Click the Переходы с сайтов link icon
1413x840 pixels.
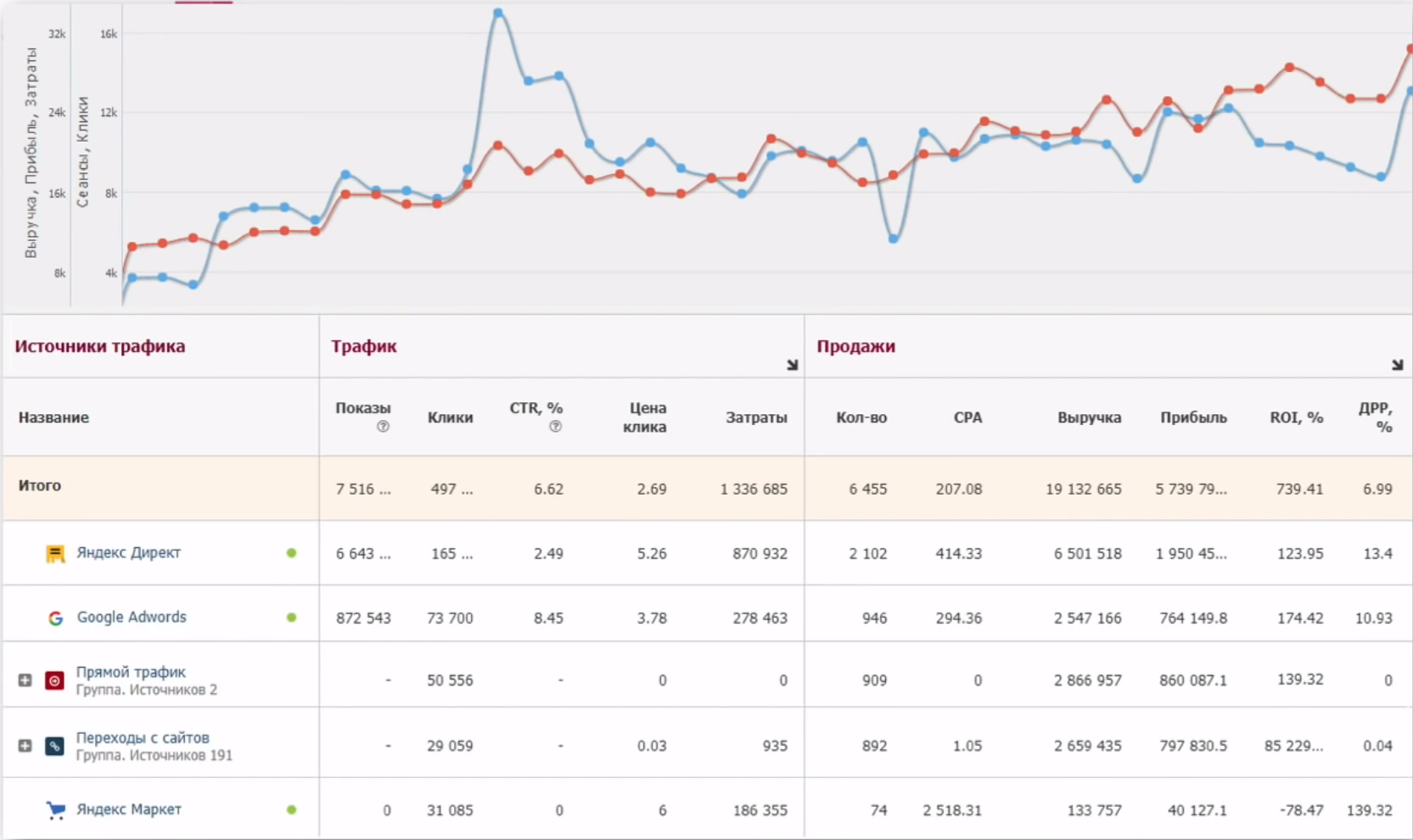pyautogui.click(x=54, y=746)
